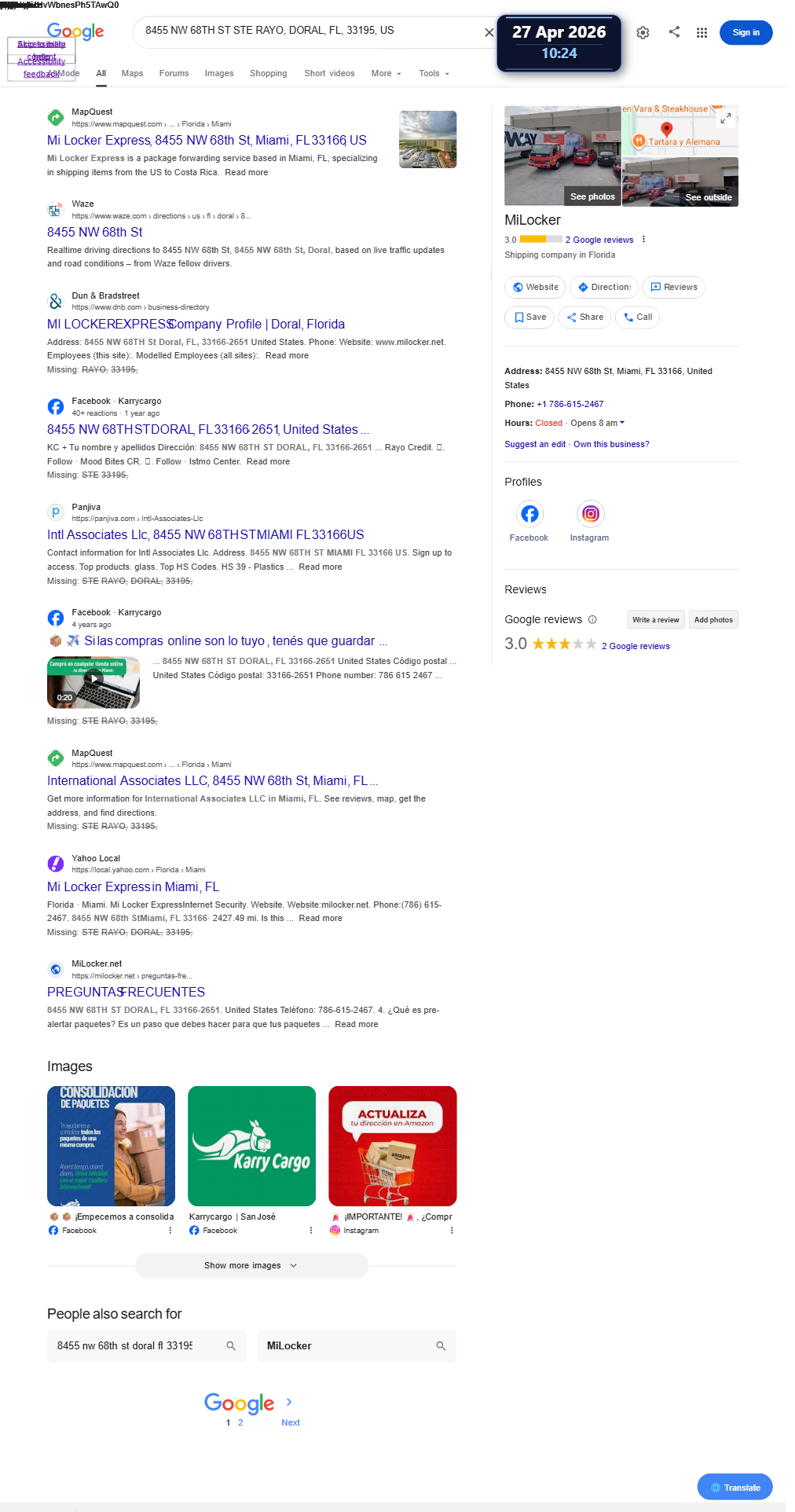This screenshot has width=795, height=1512.
Task: Open 2 Google reviews link beside rating bar
Action: coord(599,240)
